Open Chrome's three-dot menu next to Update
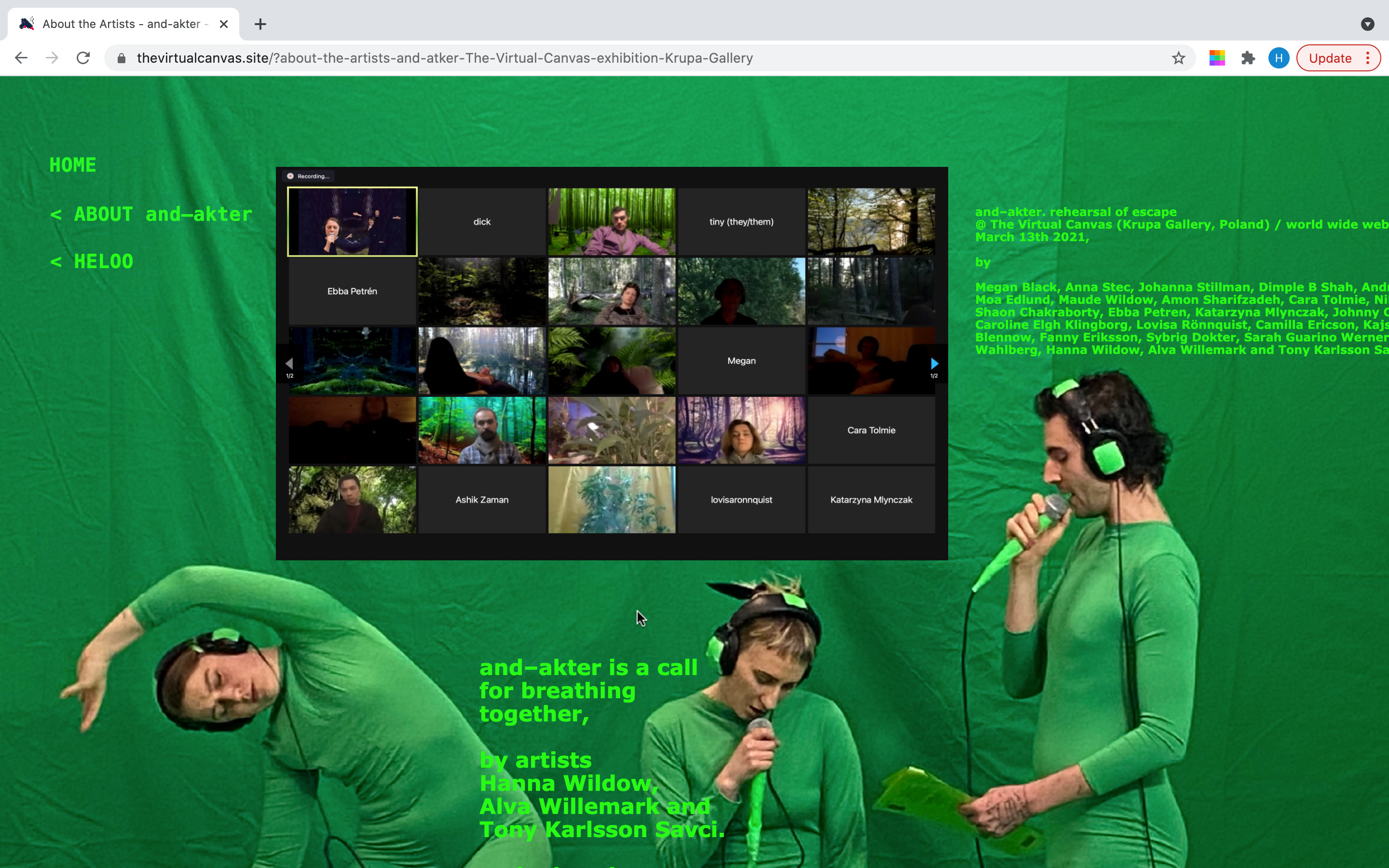 pos(1368,58)
